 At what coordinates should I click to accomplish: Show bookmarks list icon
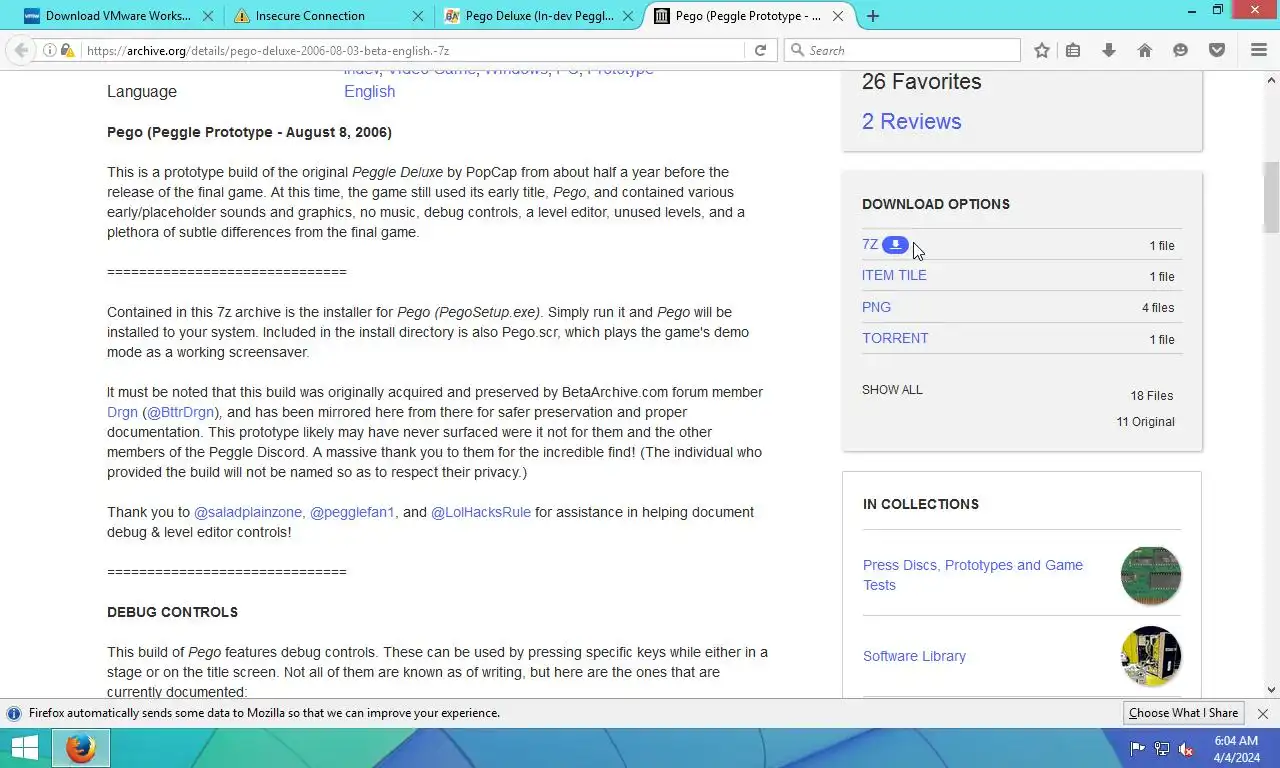(1073, 50)
